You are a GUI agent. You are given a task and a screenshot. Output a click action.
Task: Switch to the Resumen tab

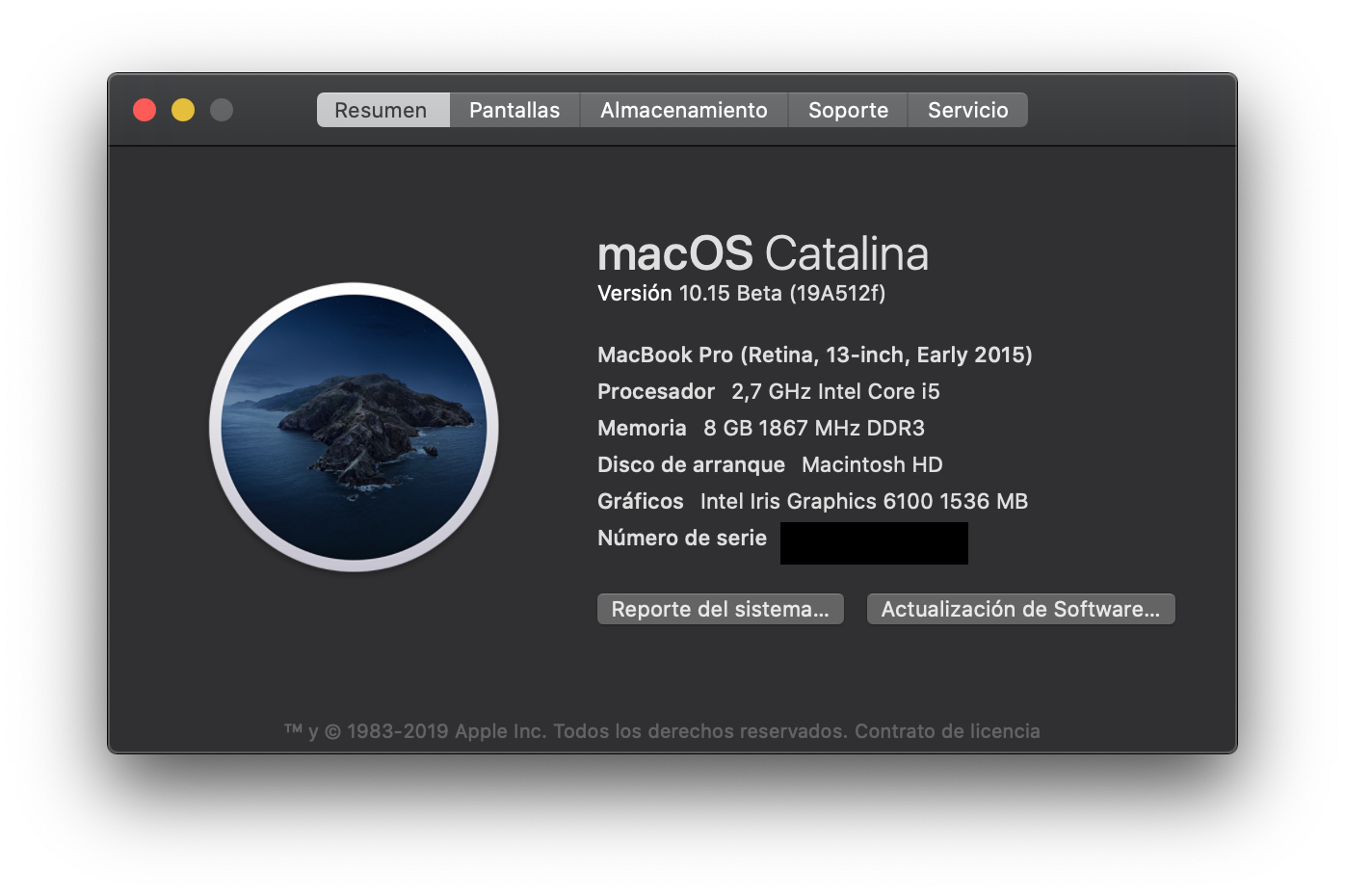tap(382, 110)
